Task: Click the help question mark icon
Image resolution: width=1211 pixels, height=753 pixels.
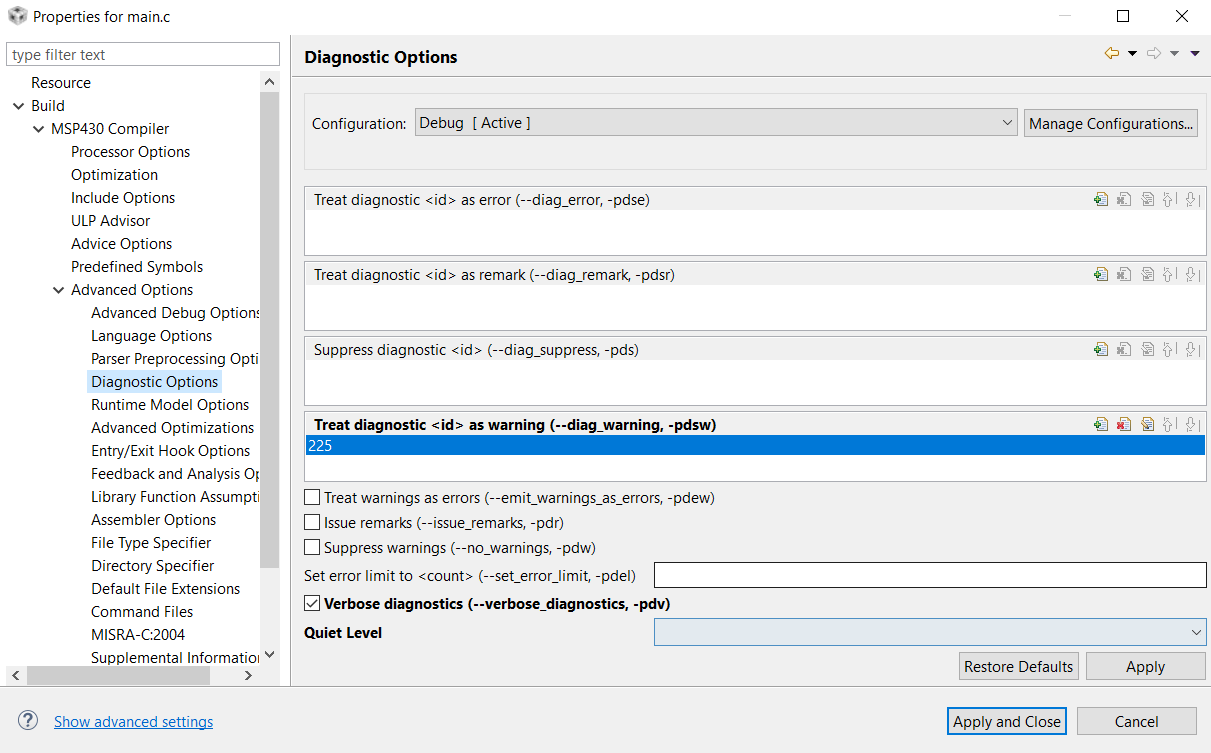Action: pos(28,721)
